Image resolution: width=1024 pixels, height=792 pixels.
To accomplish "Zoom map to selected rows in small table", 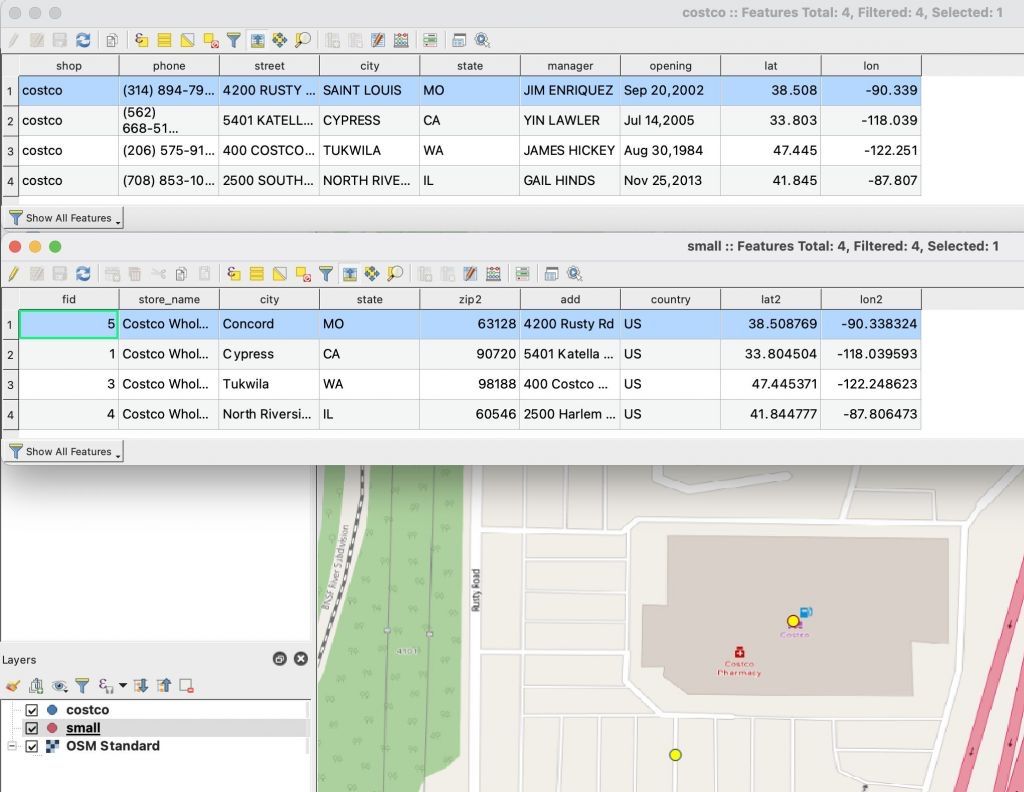I will coord(394,274).
